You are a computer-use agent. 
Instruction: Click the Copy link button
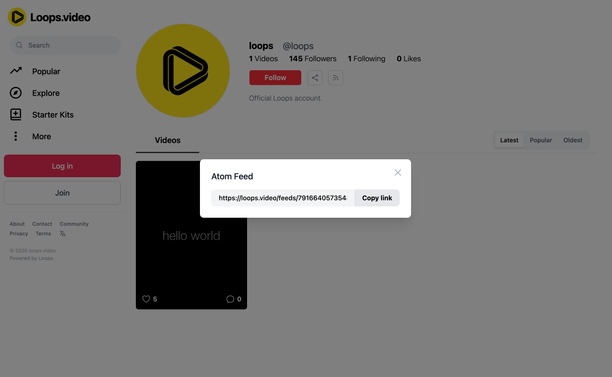[377, 198]
